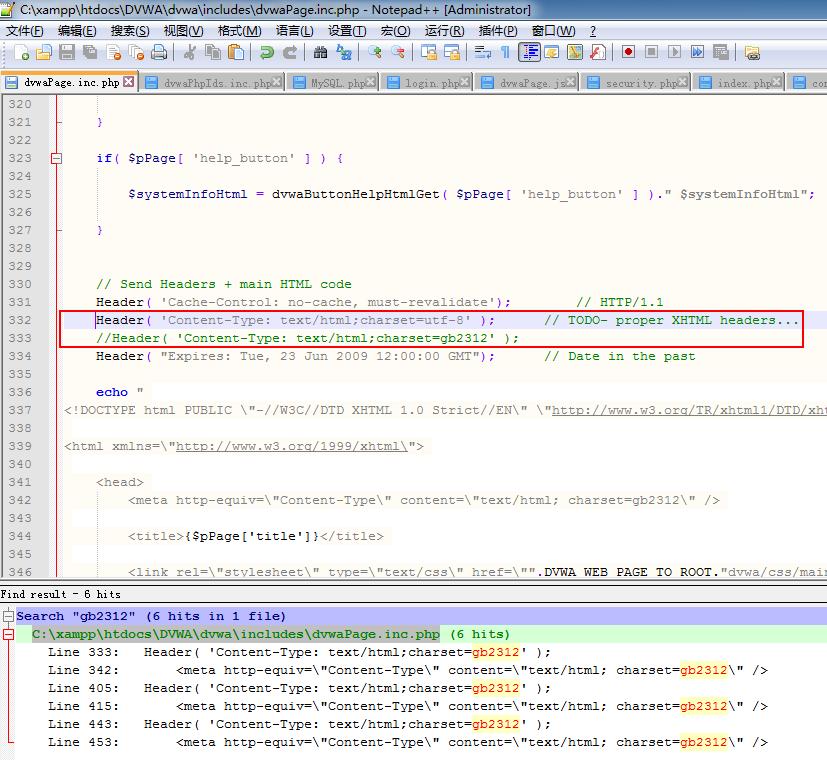Click the Print toolbar icon
The image size is (827, 760).
(159, 52)
